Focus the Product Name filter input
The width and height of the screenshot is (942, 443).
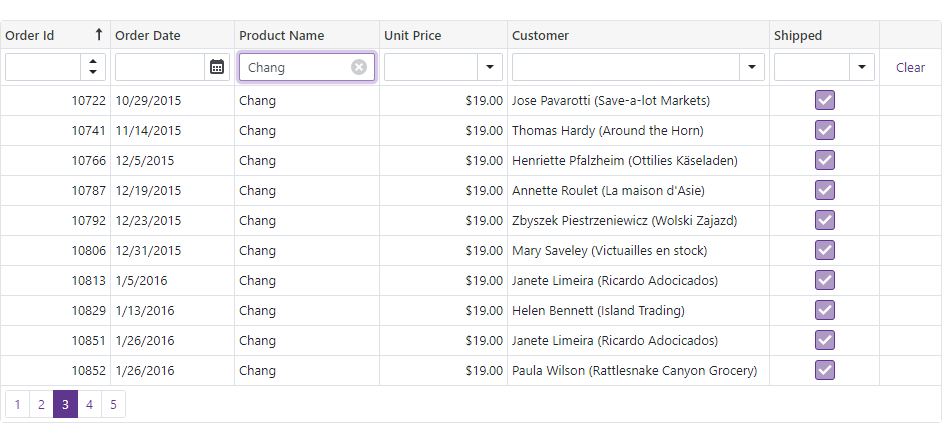295,67
